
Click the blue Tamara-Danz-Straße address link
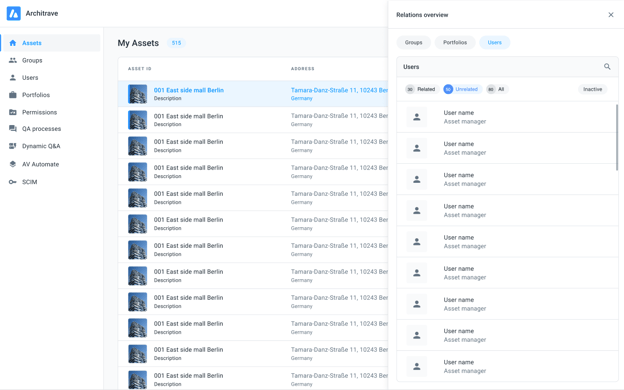tap(339, 90)
